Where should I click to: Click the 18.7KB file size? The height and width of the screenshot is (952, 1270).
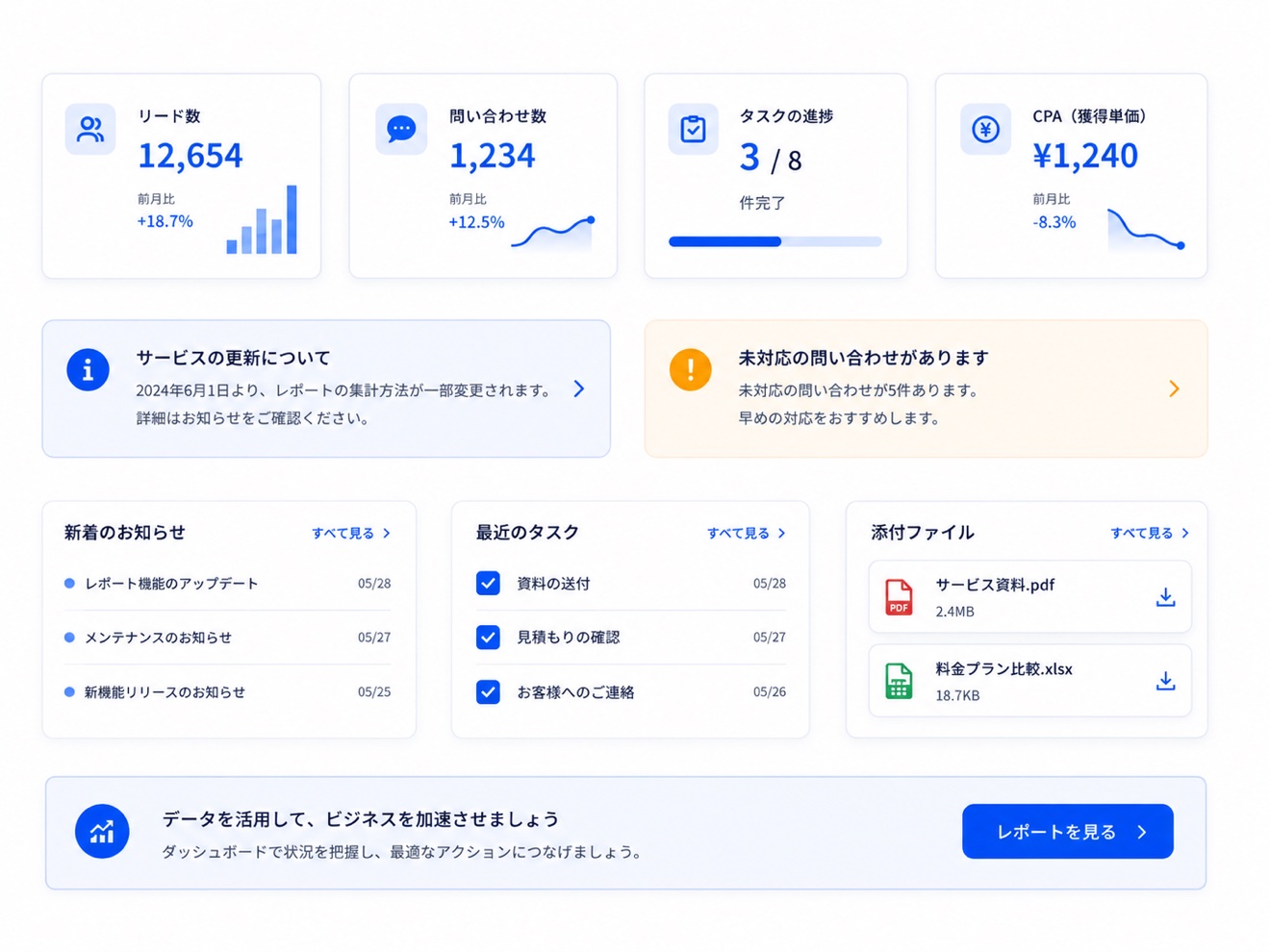pos(957,695)
